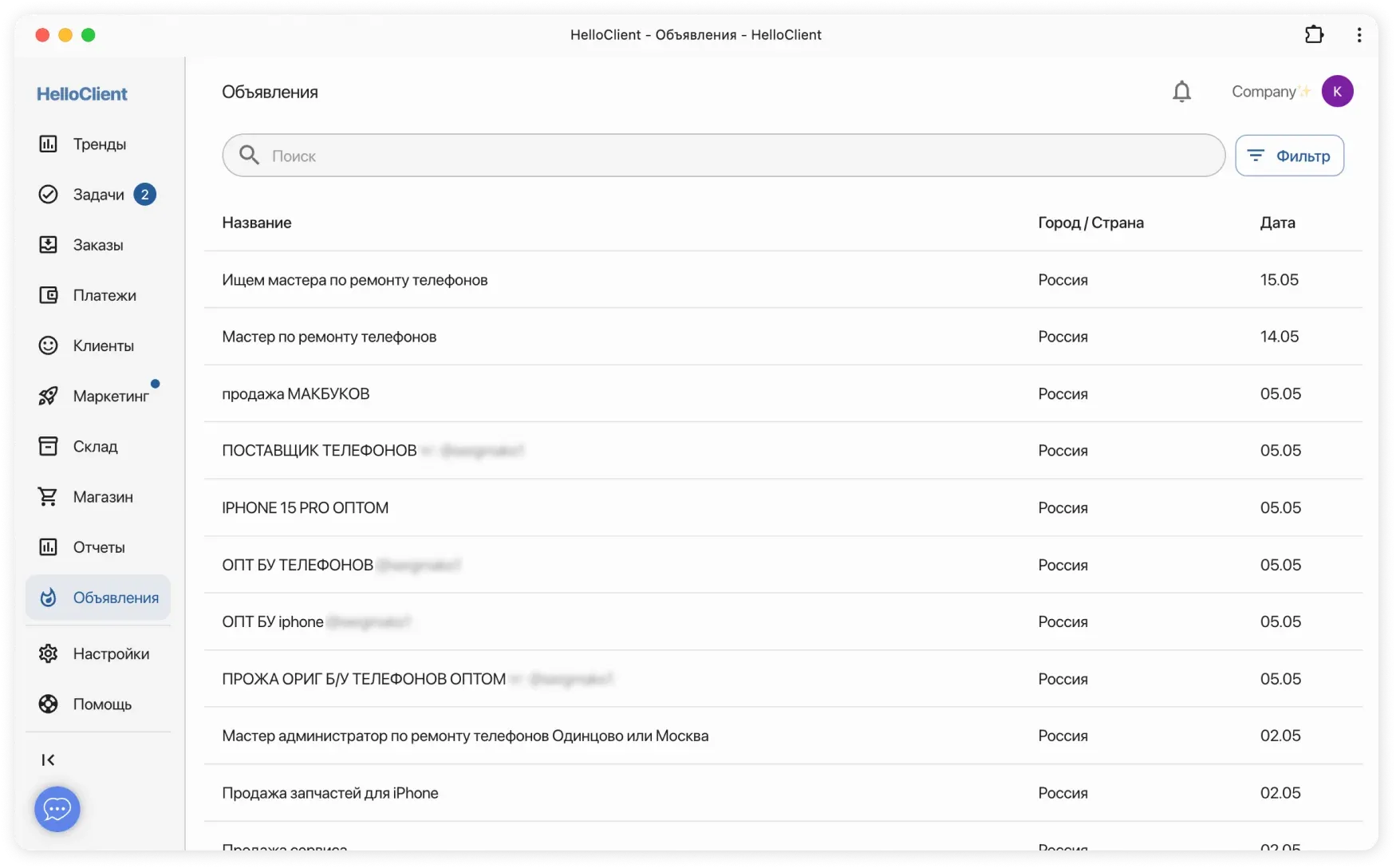Viewport: 1396px width, 868px height.
Task: Open the 'продажа МАКБУКОВ' listing
Action: pos(296,393)
